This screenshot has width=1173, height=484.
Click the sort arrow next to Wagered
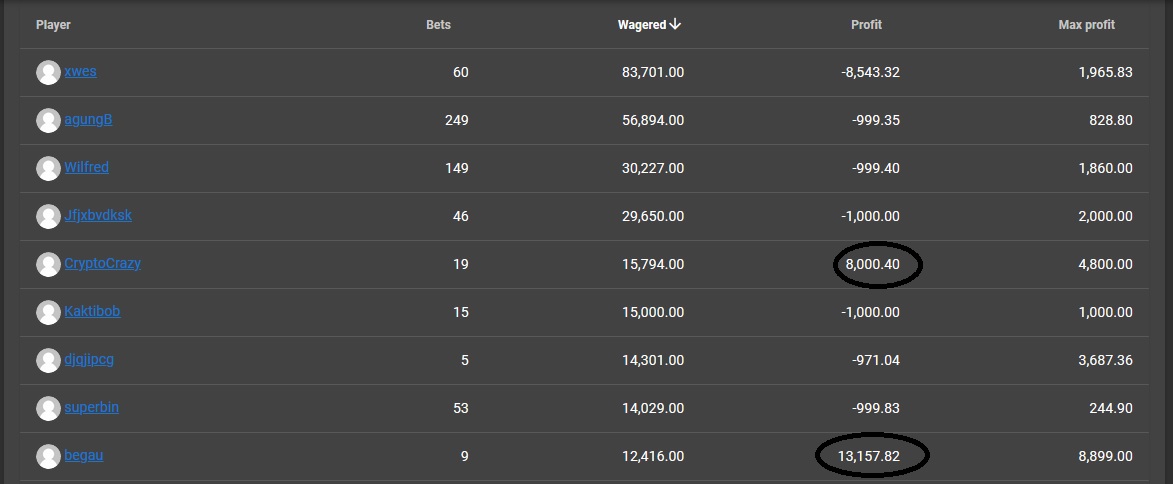676,25
